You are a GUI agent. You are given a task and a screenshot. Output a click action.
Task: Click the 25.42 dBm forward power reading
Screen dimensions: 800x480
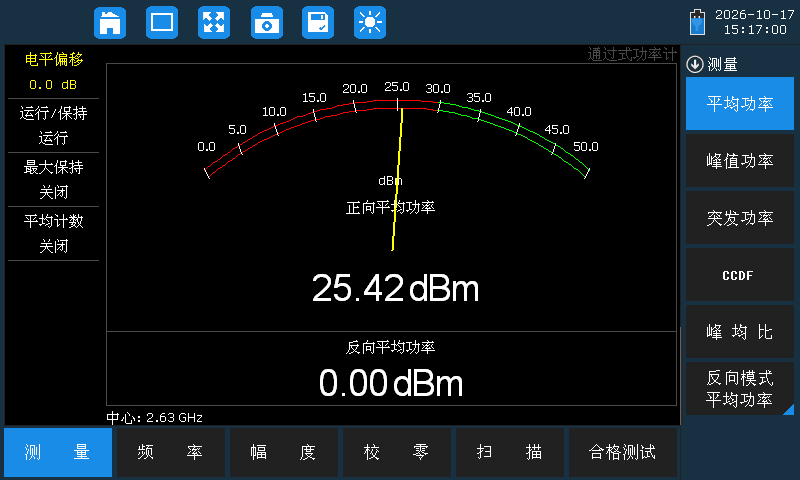pos(395,288)
